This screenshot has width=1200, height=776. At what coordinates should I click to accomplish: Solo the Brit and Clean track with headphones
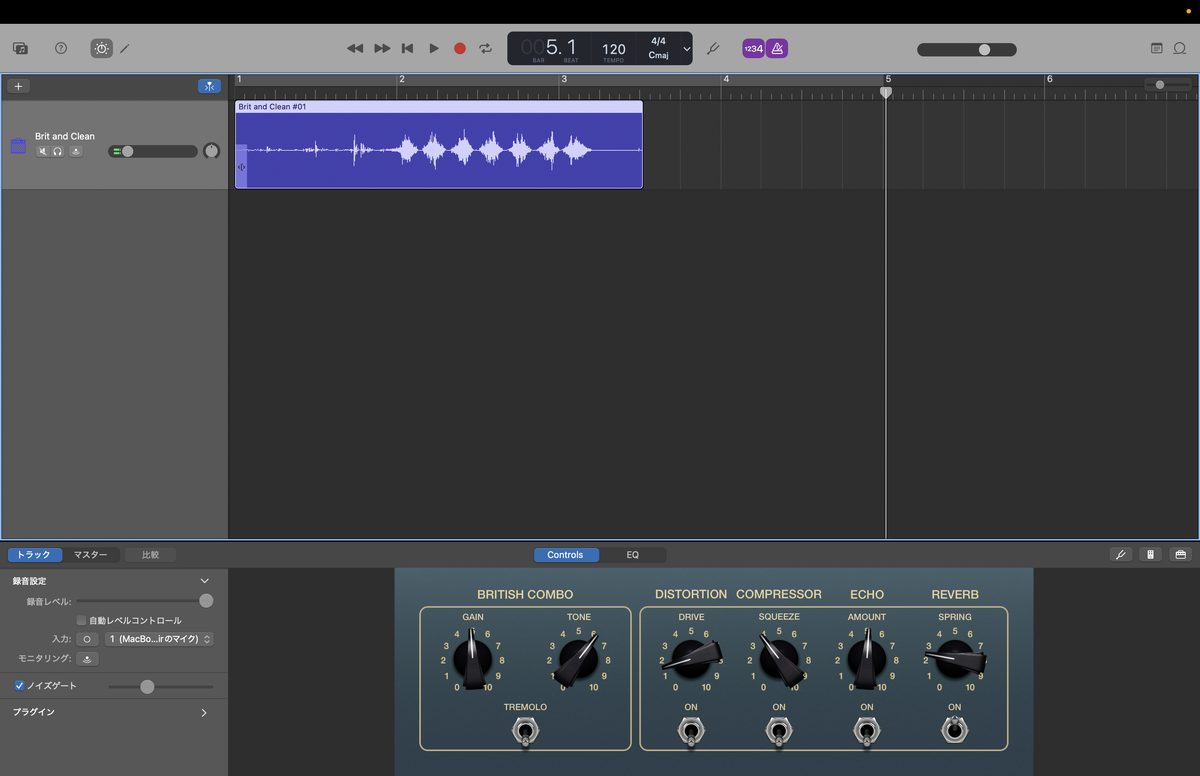click(57, 151)
